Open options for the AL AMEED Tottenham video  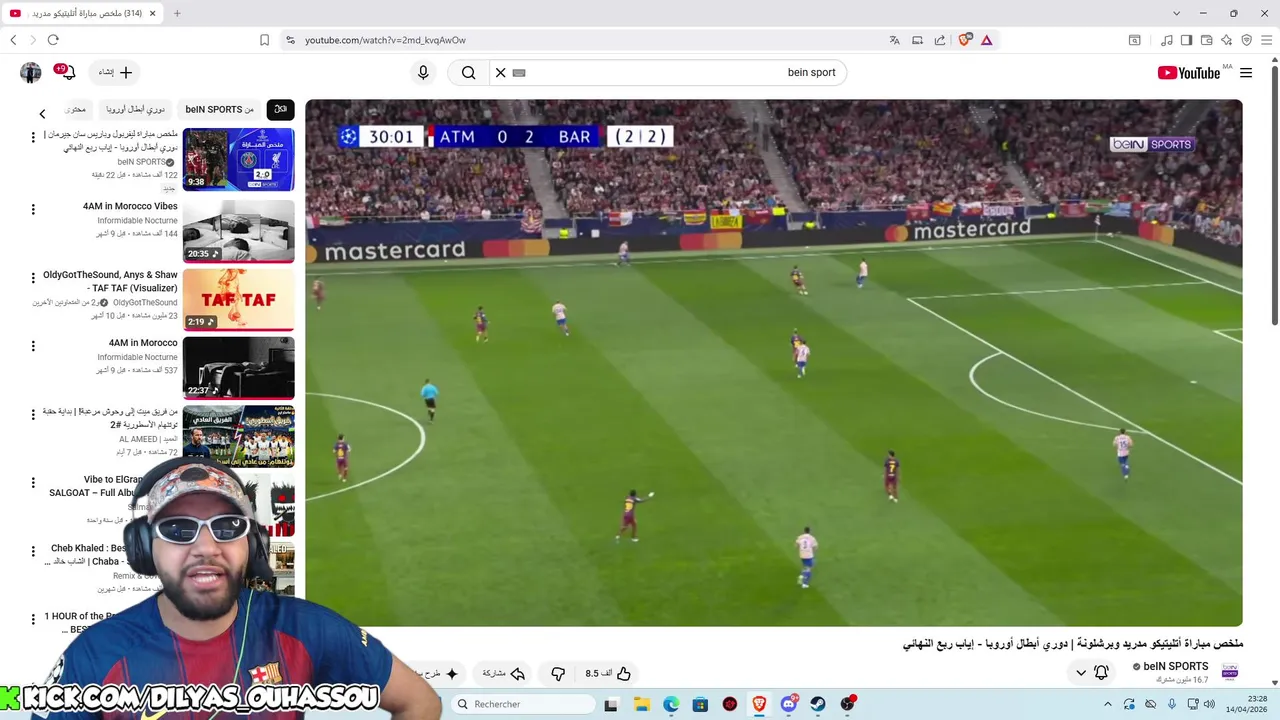pyautogui.click(x=33, y=415)
